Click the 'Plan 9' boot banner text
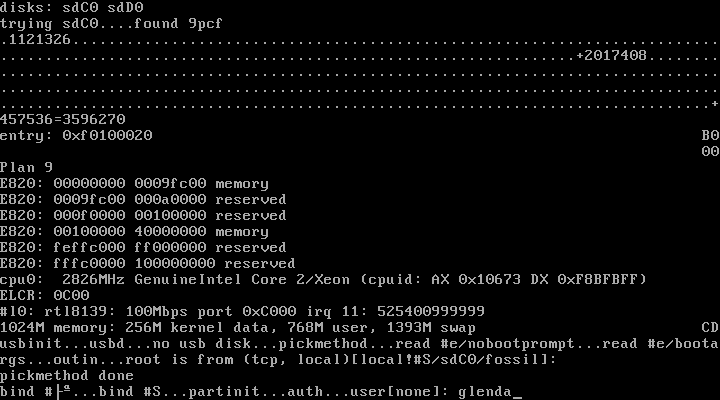The width and height of the screenshot is (720, 400). (x=25, y=167)
